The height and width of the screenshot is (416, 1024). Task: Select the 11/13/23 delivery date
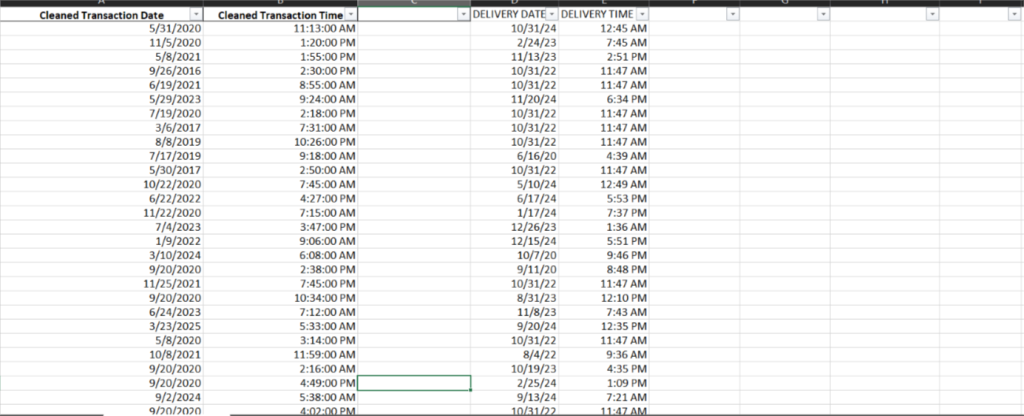[515, 57]
